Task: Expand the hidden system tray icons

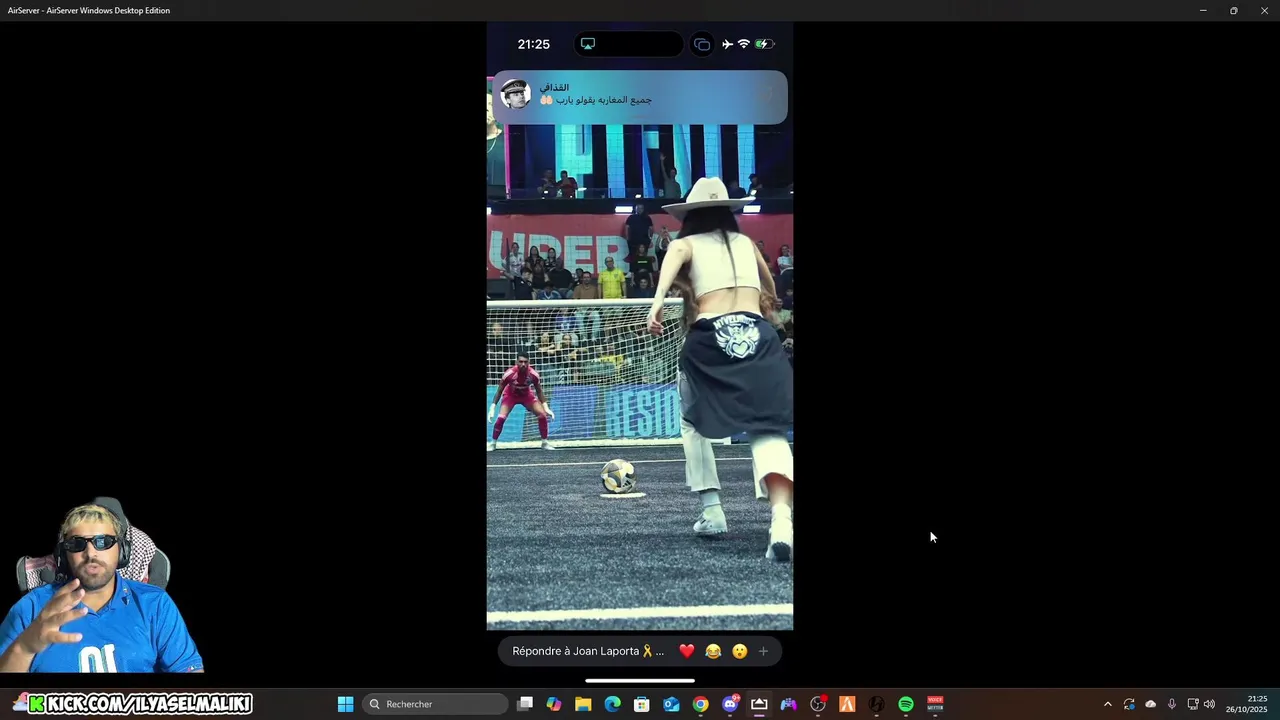Action: (1107, 704)
